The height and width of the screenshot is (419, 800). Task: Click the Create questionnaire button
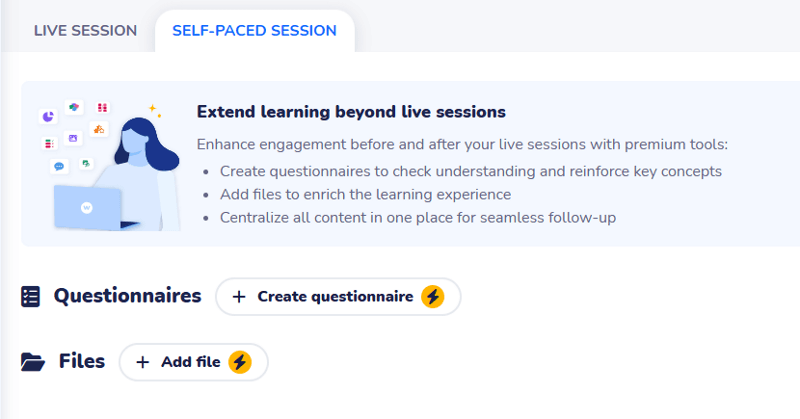coord(337,296)
